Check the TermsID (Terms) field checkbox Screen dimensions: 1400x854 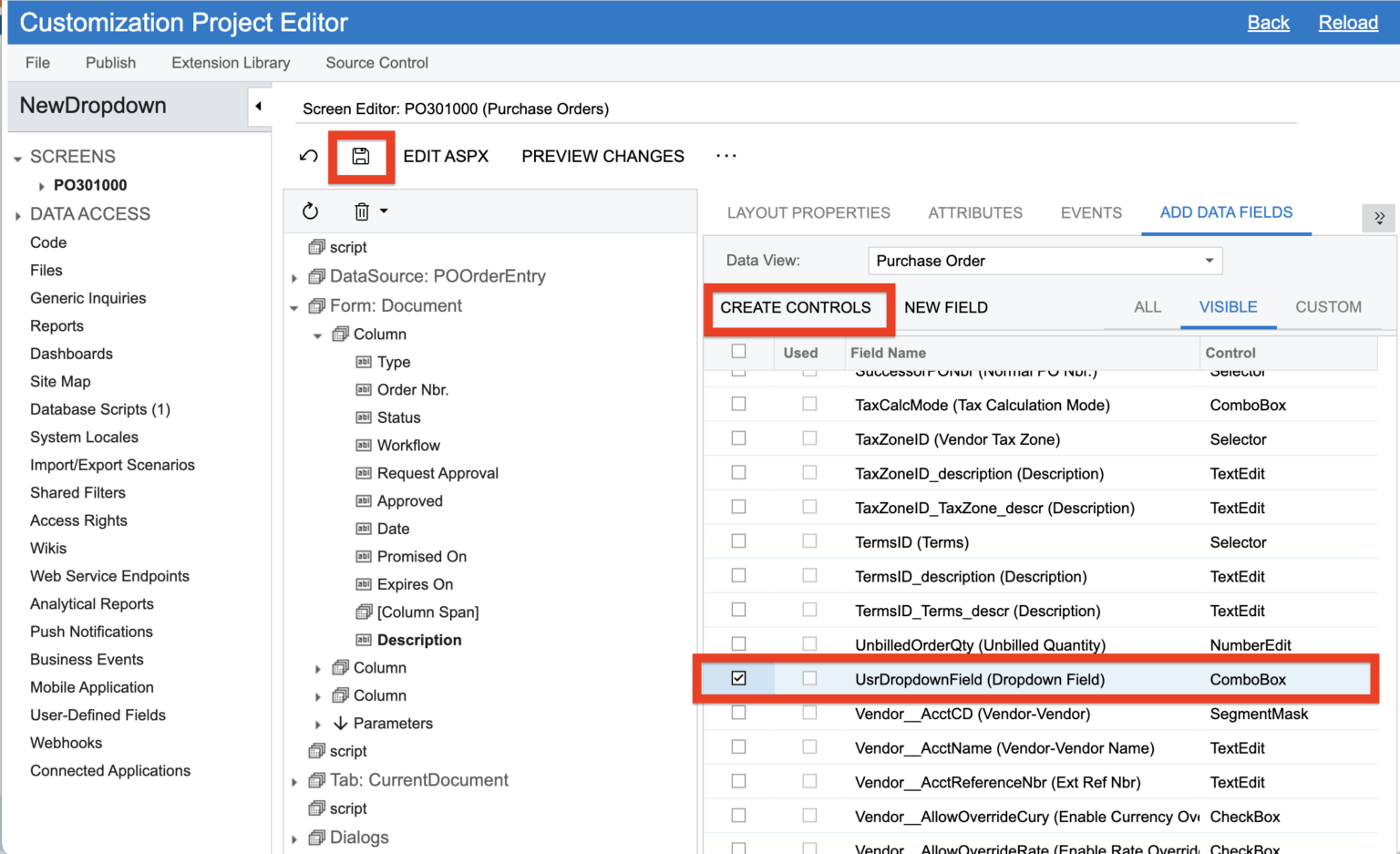tap(738, 541)
